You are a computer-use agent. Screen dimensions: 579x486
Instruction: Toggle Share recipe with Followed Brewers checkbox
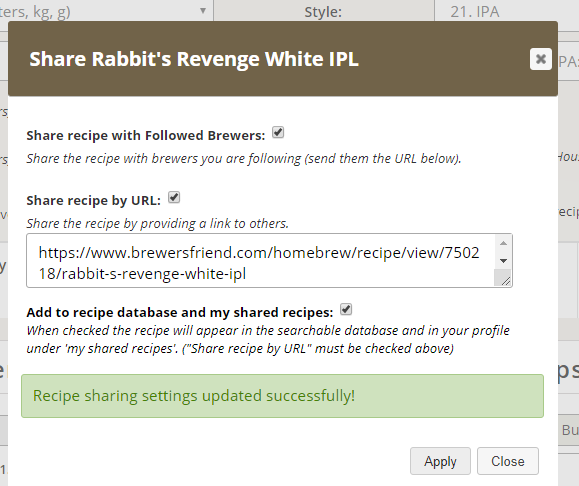278,132
